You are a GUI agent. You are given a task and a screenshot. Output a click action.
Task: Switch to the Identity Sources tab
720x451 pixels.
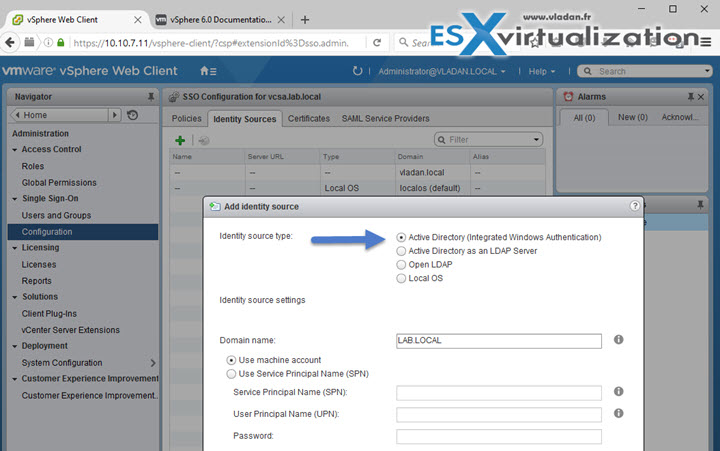245,119
